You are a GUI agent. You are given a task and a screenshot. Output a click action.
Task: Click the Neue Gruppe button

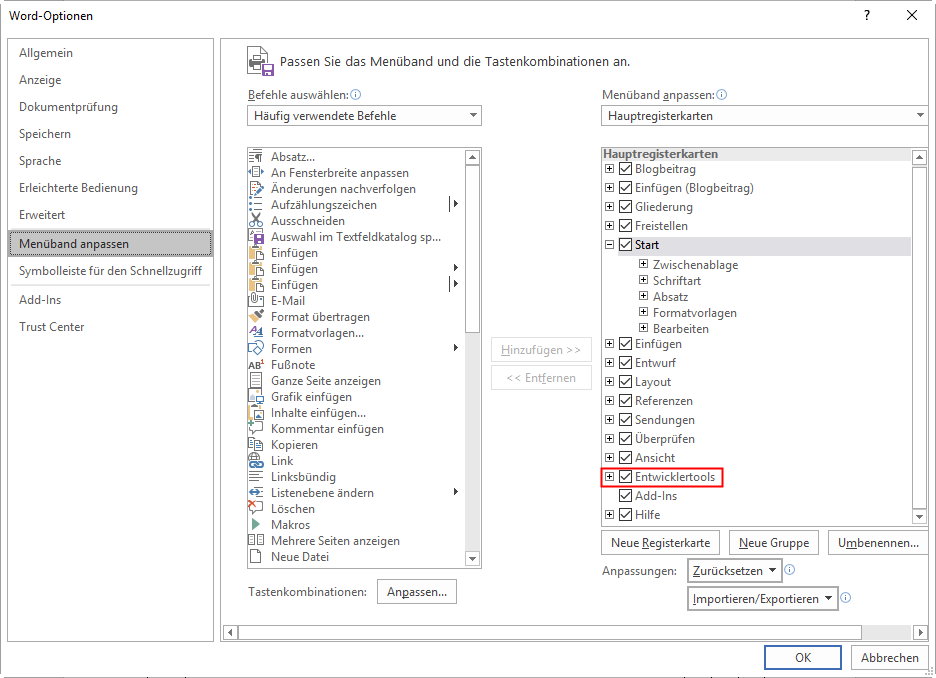click(x=774, y=543)
